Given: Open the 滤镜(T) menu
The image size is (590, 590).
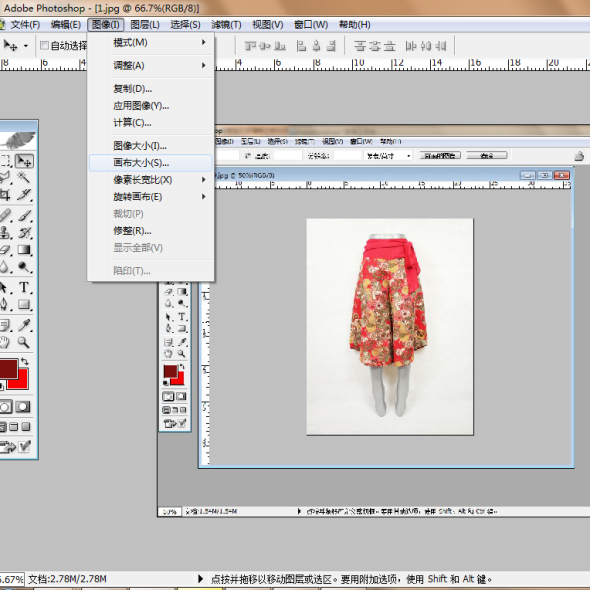Looking at the screenshot, I should [226, 25].
